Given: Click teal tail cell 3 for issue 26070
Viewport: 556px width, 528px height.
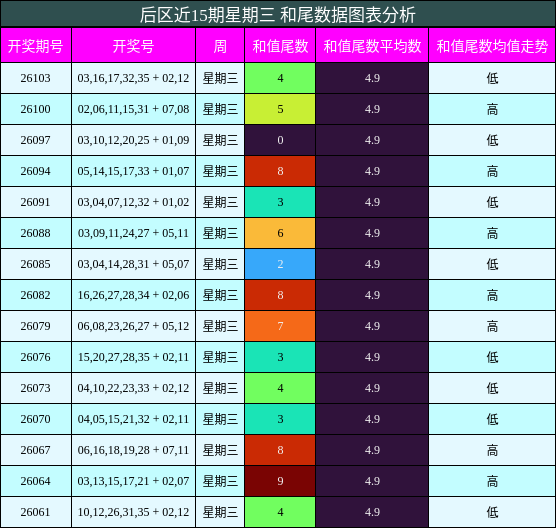Looking at the screenshot, I should tap(280, 419).
